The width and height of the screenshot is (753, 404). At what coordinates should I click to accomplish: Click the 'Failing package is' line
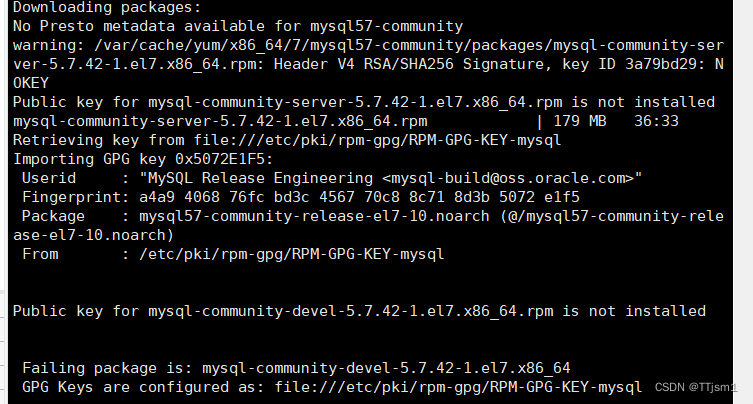(296, 368)
